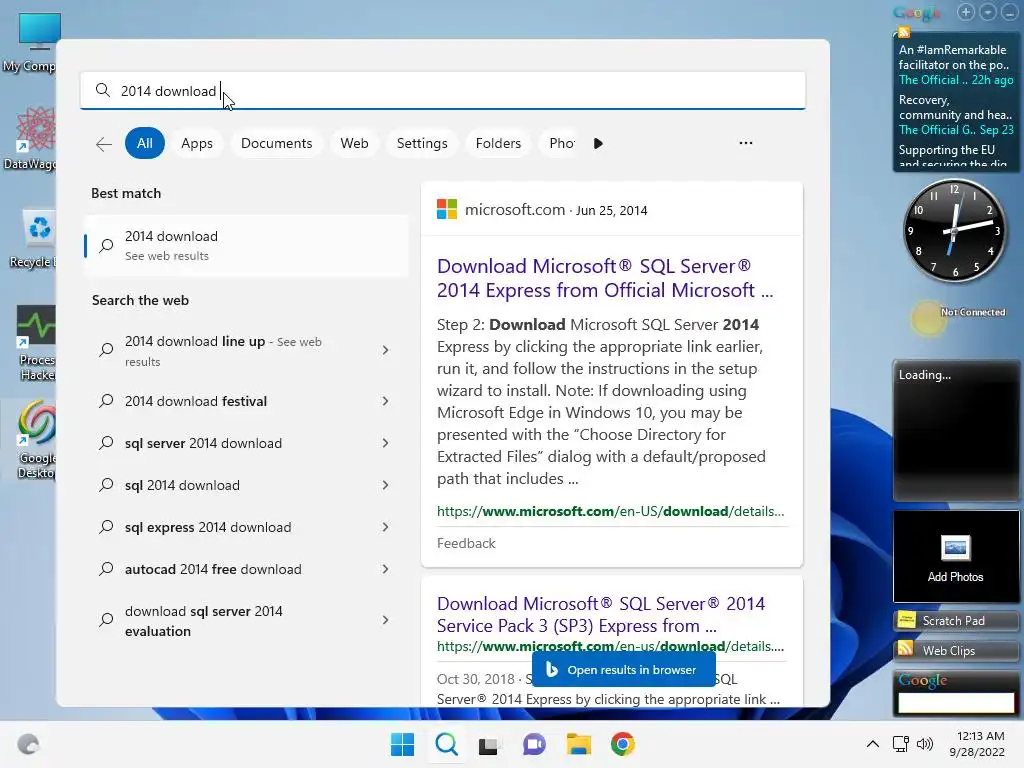Click the RSS feed icon in sidebar
The height and width of the screenshot is (768, 1024).
904,32
